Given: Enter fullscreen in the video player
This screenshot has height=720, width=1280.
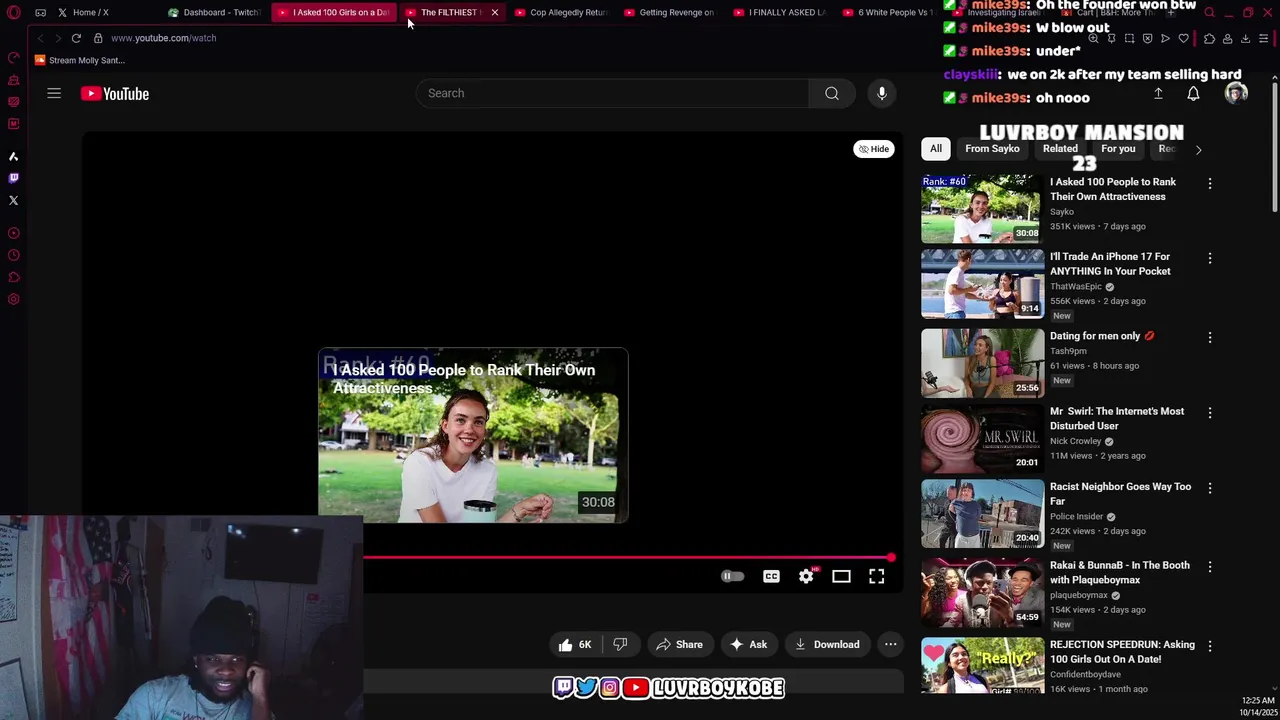Looking at the screenshot, I should tap(876, 576).
